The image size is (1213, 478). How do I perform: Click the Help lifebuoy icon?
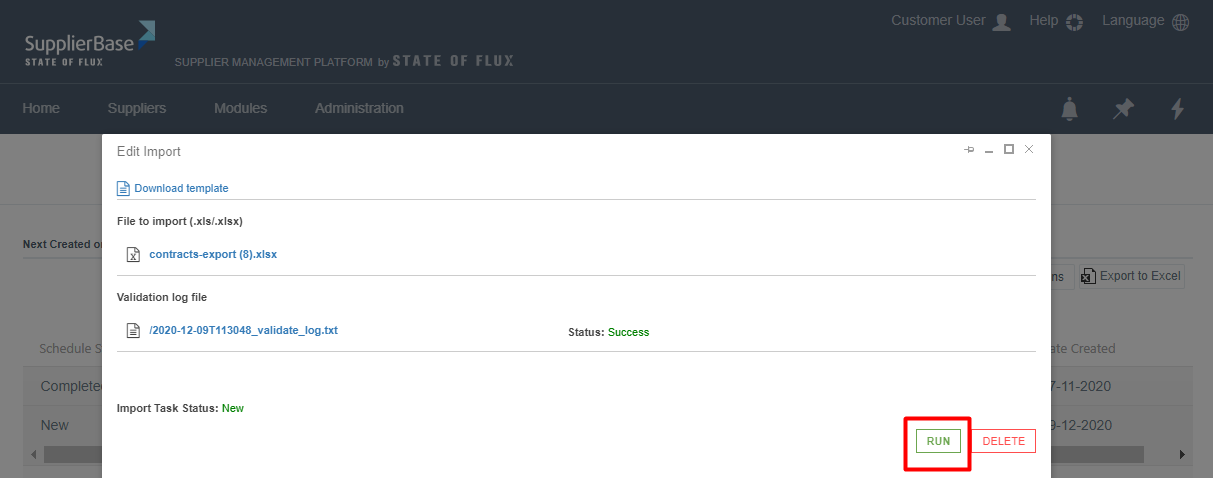[1075, 22]
